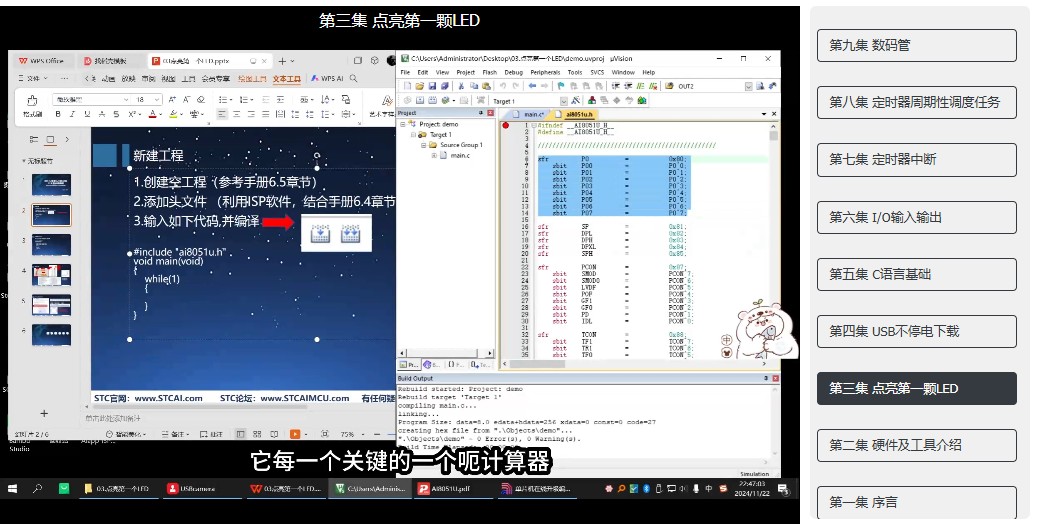Image resolution: width=1037 pixels, height=525 pixels.
Task: Click the New file icon in µVision
Action: pyautogui.click(x=407, y=86)
